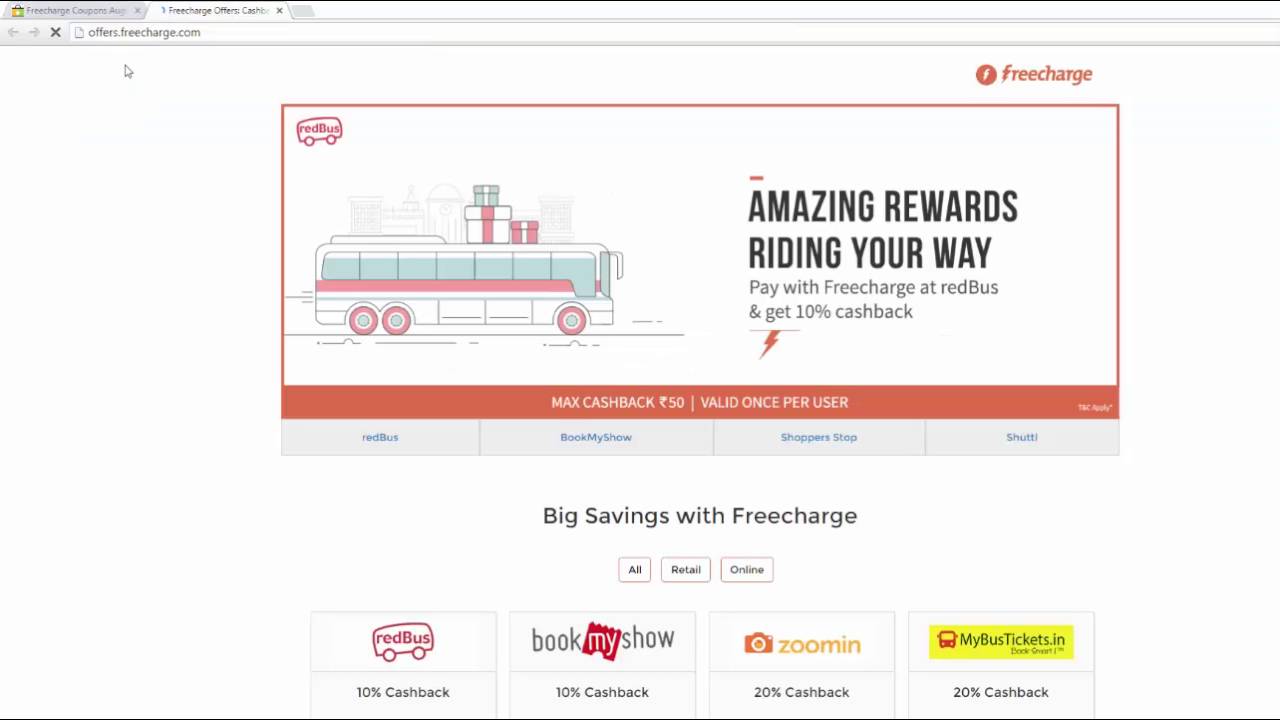The image size is (1280, 720).
Task: Select the redBus banner tab
Action: point(380,437)
